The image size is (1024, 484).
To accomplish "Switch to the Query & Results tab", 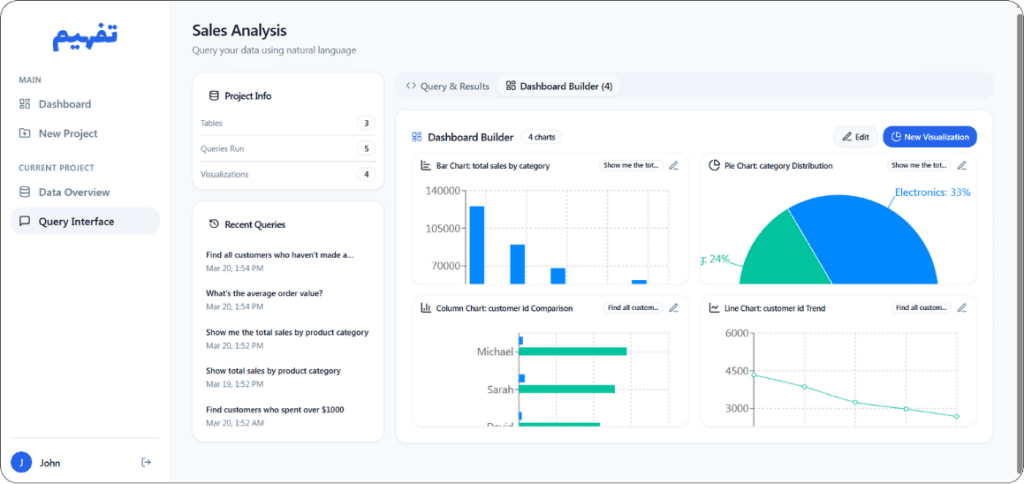I will [447, 86].
